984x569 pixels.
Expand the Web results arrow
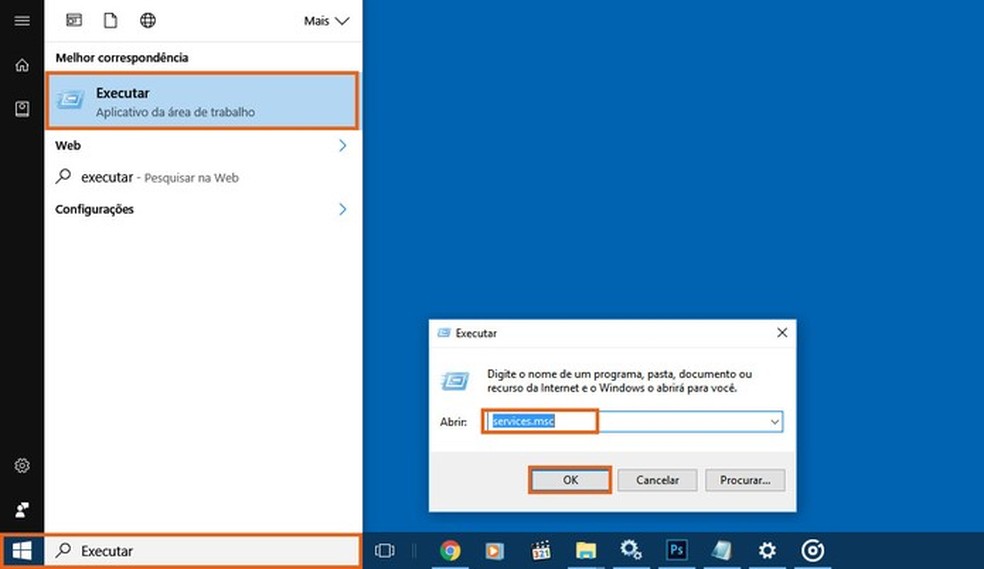(343, 146)
